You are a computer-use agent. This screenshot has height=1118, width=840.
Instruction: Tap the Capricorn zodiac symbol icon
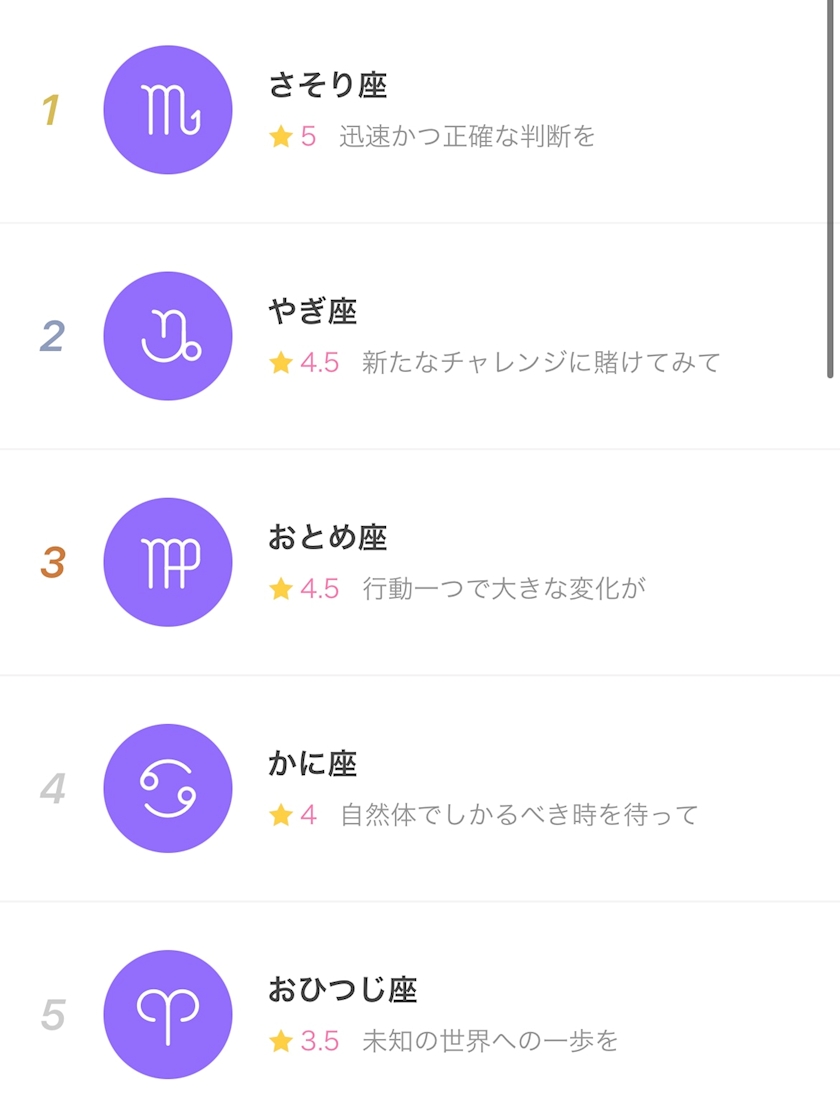168,336
